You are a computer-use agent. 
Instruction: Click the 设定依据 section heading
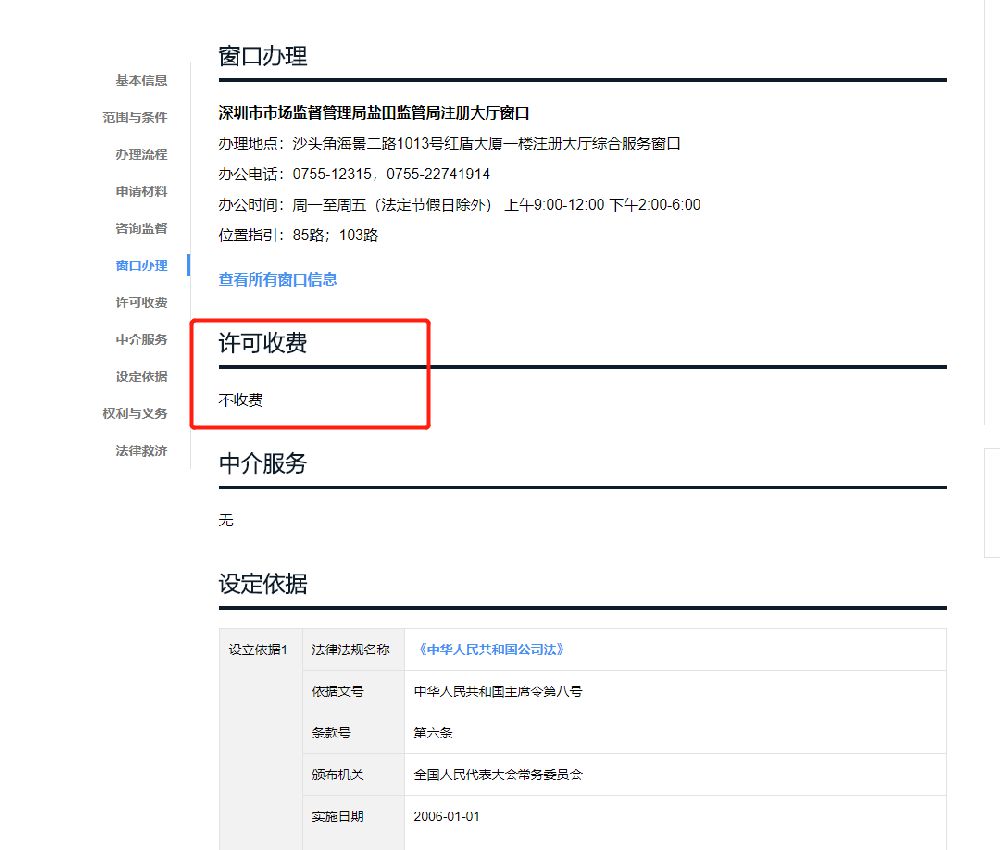pyautogui.click(x=263, y=585)
